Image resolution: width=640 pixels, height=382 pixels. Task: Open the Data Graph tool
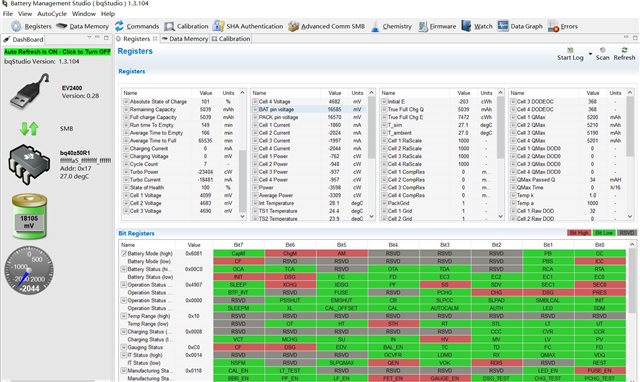click(x=520, y=26)
